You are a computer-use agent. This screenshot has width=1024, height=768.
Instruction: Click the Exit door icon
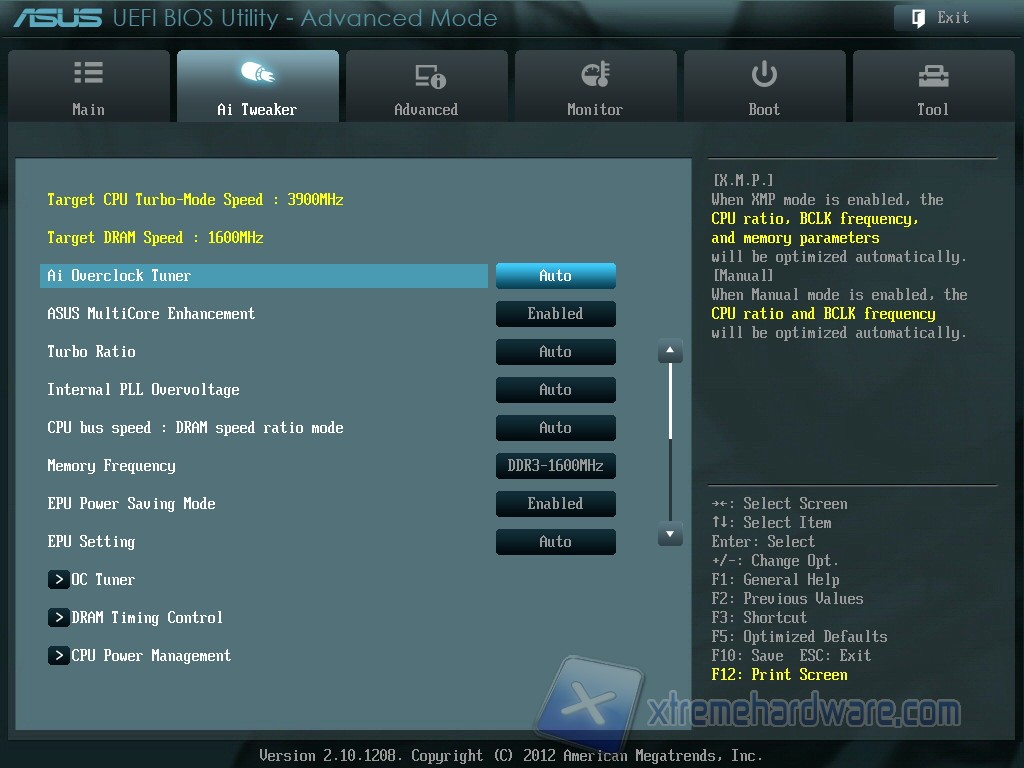[x=918, y=17]
